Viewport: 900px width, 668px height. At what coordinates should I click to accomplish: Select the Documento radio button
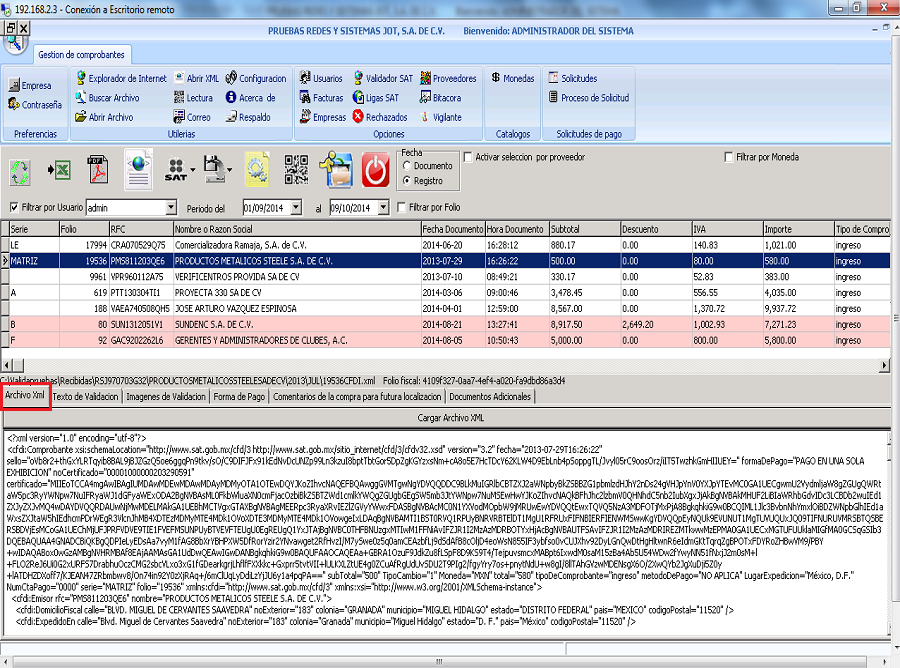coord(406,166)
